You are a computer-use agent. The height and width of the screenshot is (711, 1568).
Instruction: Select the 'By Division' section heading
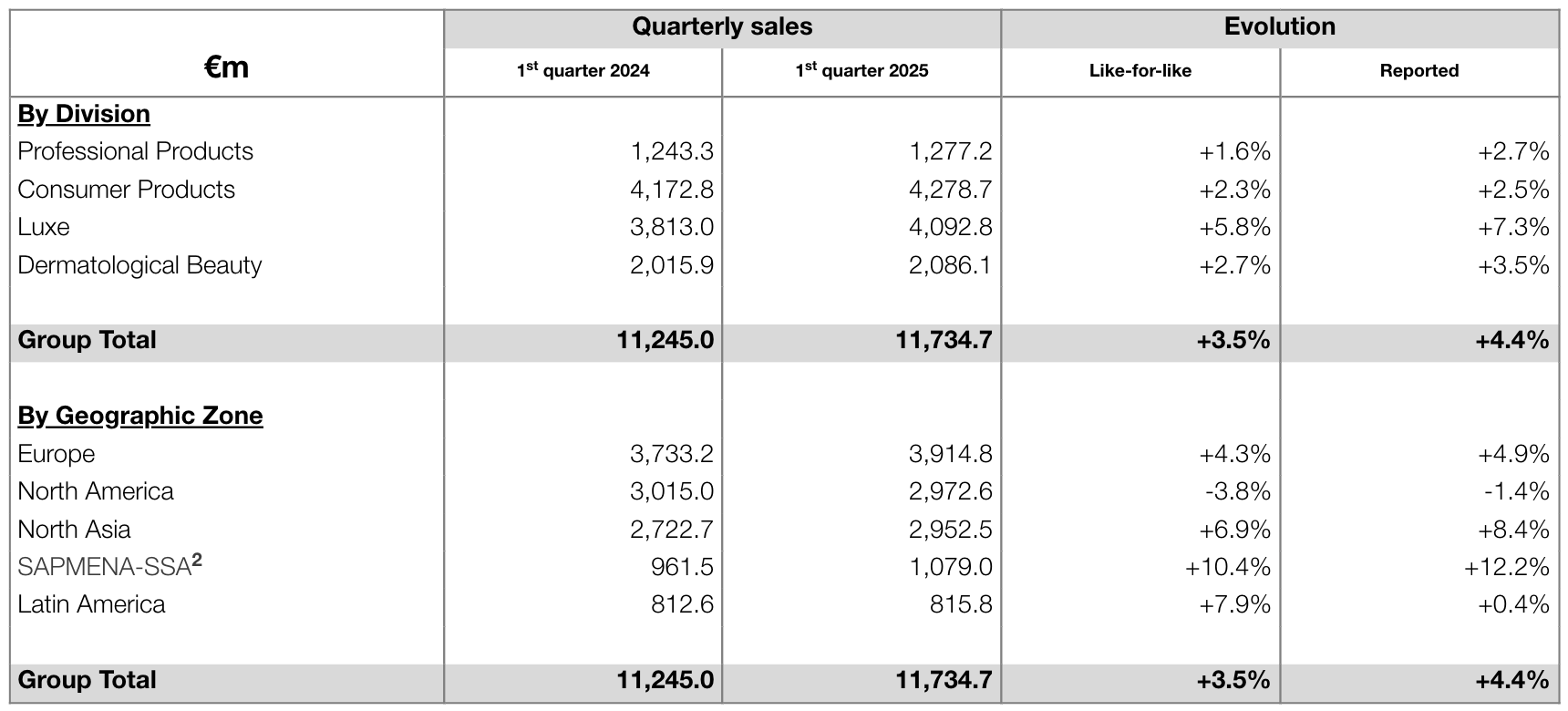click(x=84, y=114)
